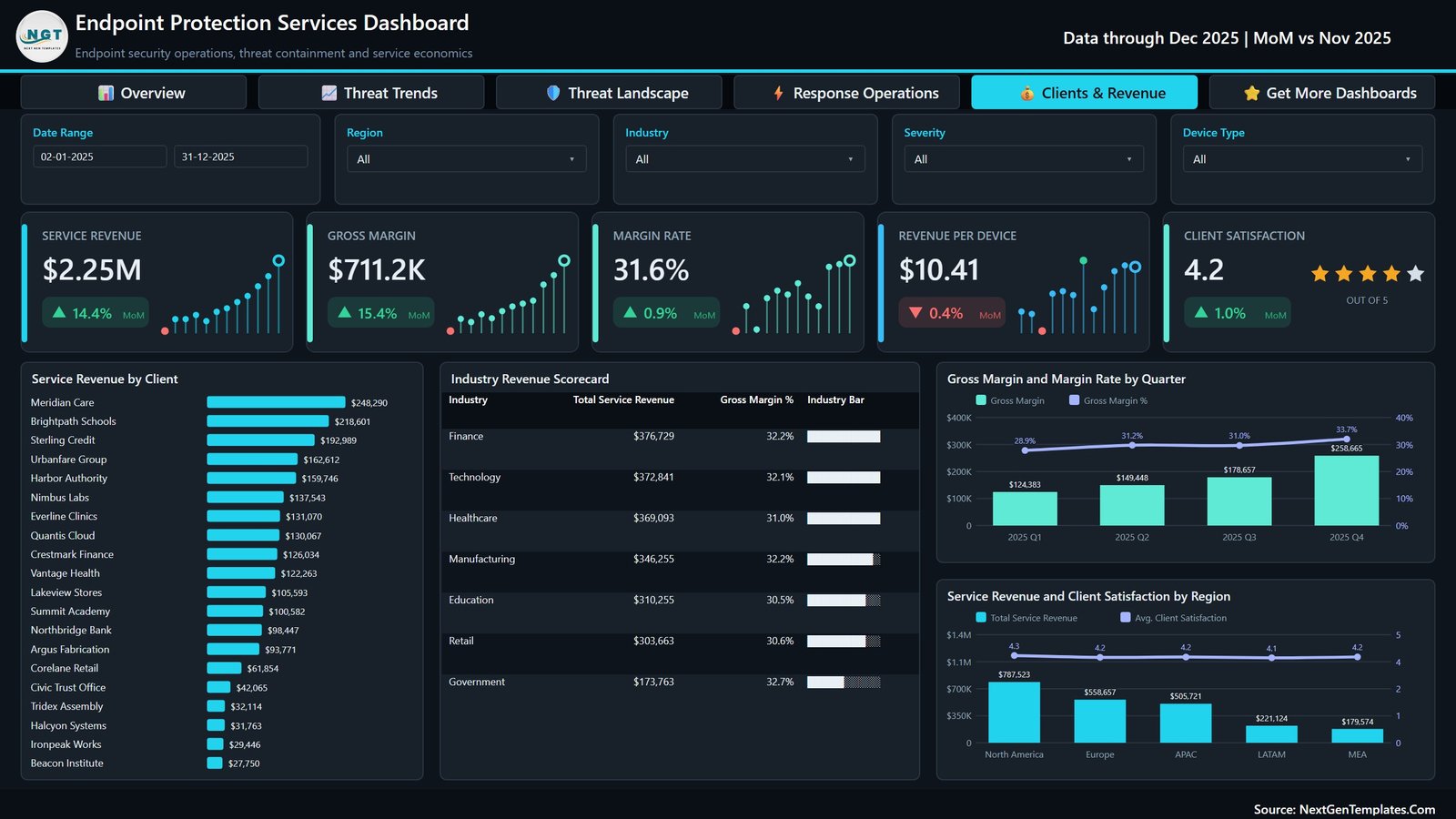Sort by the Industry column header
The width and height of the screenshot is (1456, 819).
click(468, 399)
